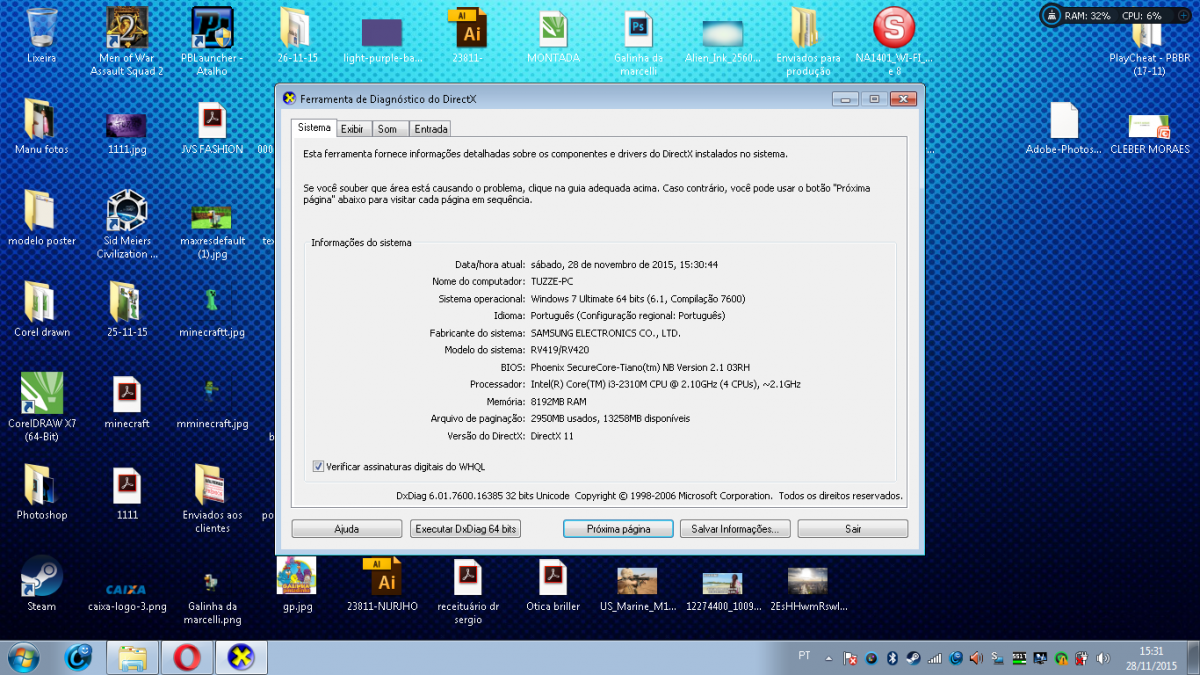Show hidden system tray icons

(829, 657)
